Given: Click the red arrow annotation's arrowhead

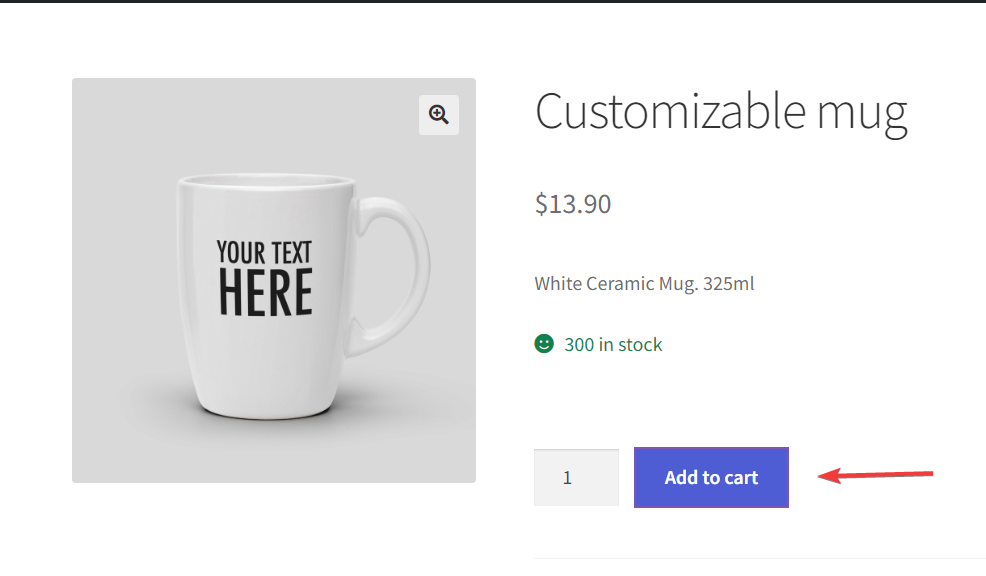Looking at the screenshot, I should pos(826,478).
